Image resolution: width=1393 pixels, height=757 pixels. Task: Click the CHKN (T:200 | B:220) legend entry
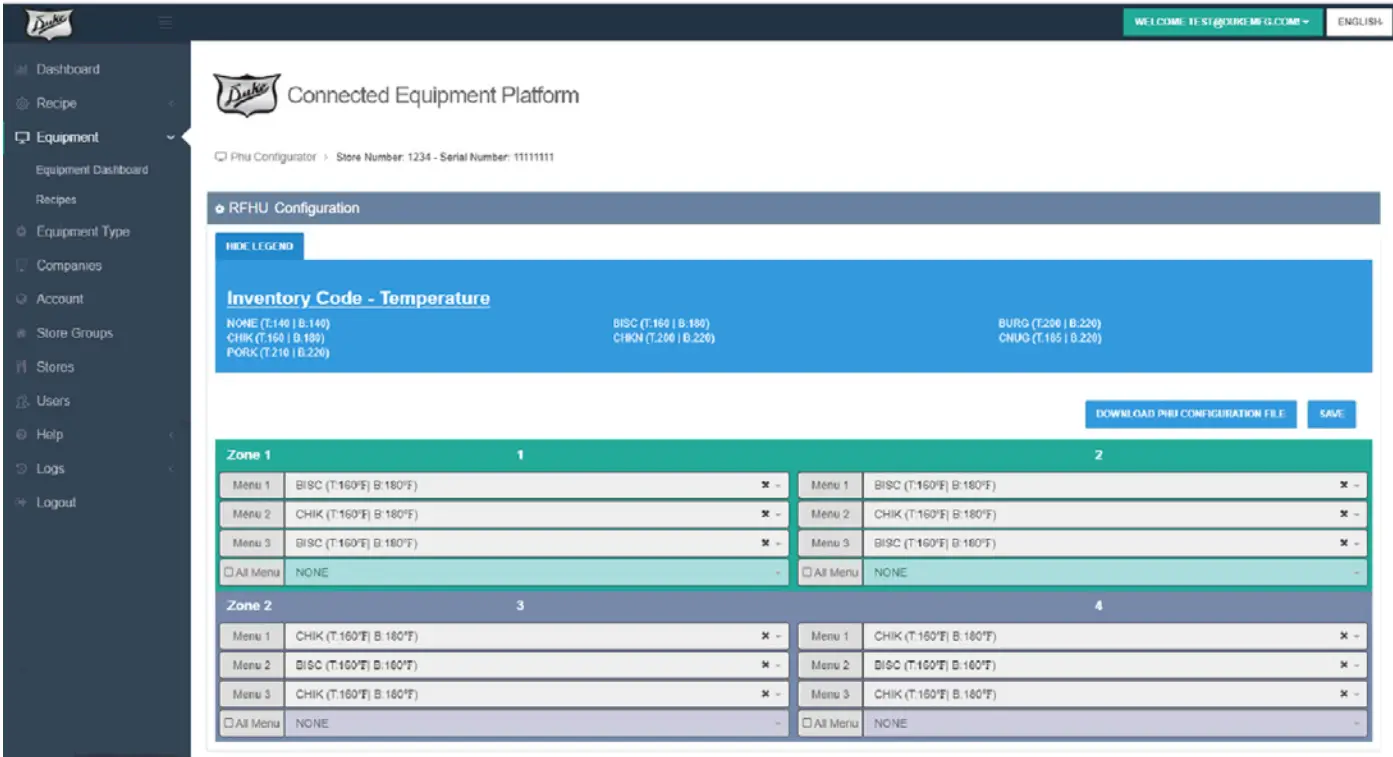[x=664, y=338]
